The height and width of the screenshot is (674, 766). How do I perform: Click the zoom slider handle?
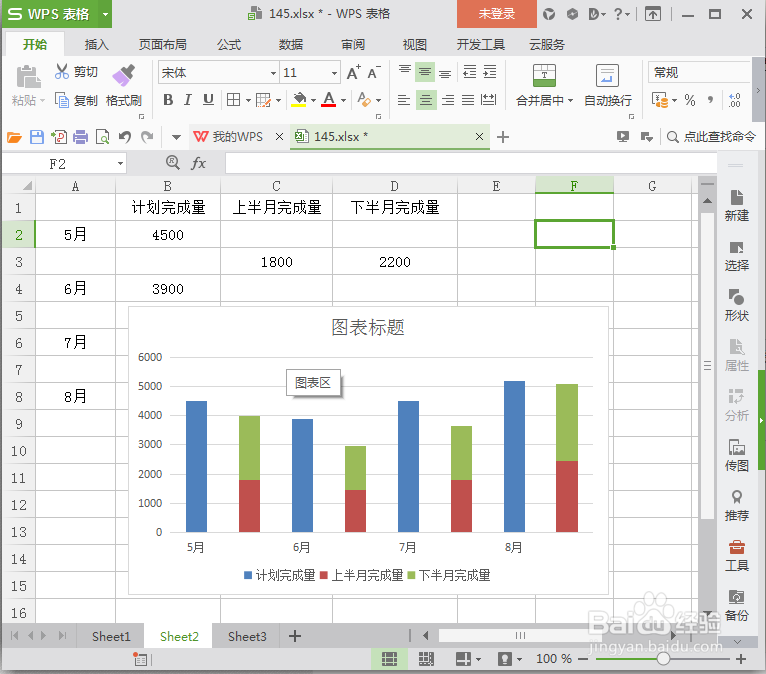(663, 659)
